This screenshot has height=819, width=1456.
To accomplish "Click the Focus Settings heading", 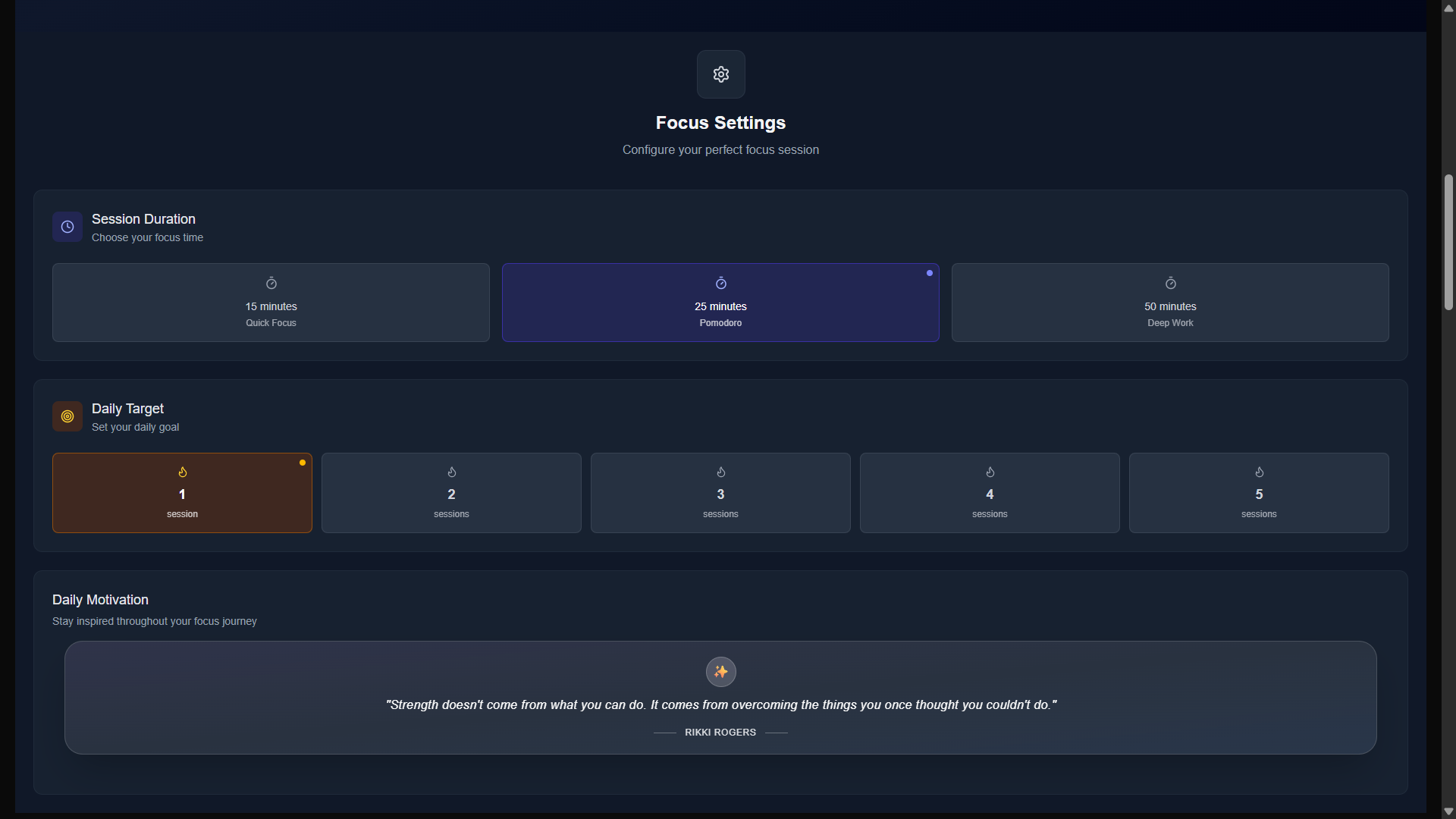I will [720, 123].
